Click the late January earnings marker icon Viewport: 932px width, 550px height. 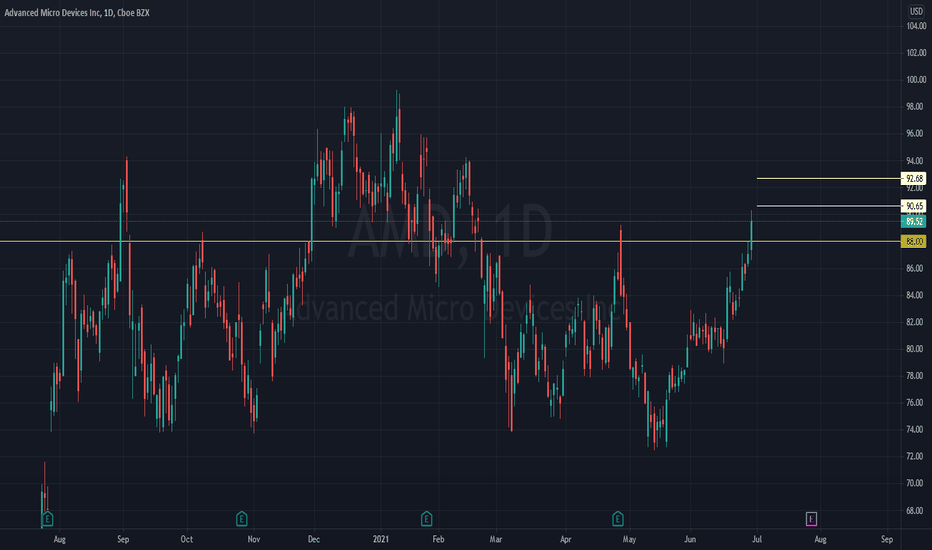click(426, 519)
